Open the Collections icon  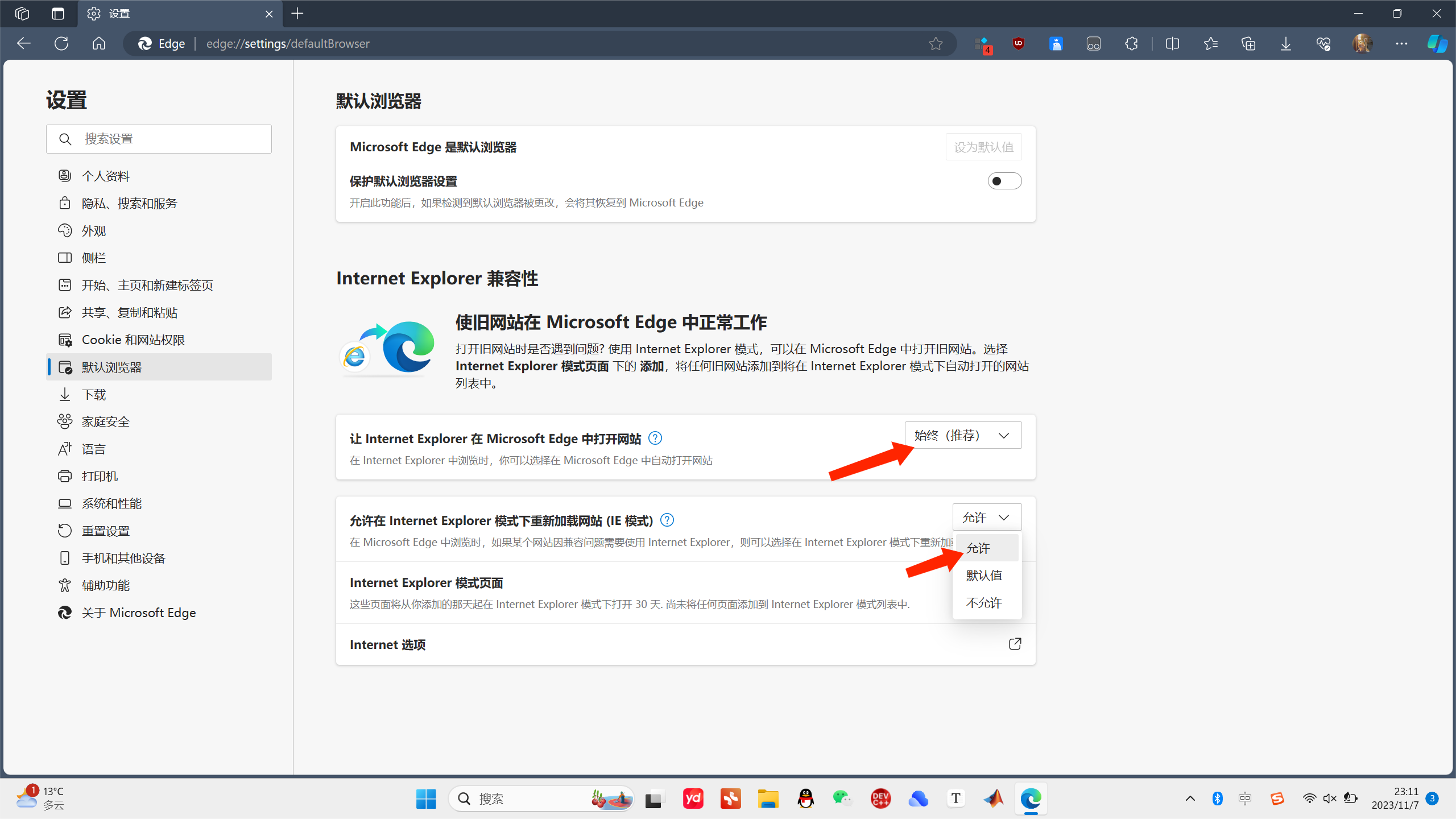[1248, 44]
